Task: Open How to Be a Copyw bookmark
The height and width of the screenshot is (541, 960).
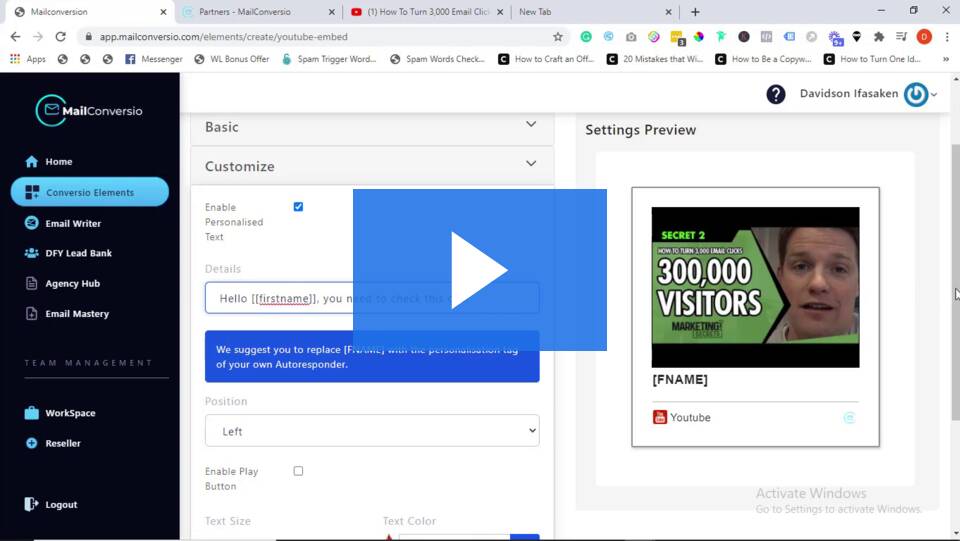Action: point(763,59)
